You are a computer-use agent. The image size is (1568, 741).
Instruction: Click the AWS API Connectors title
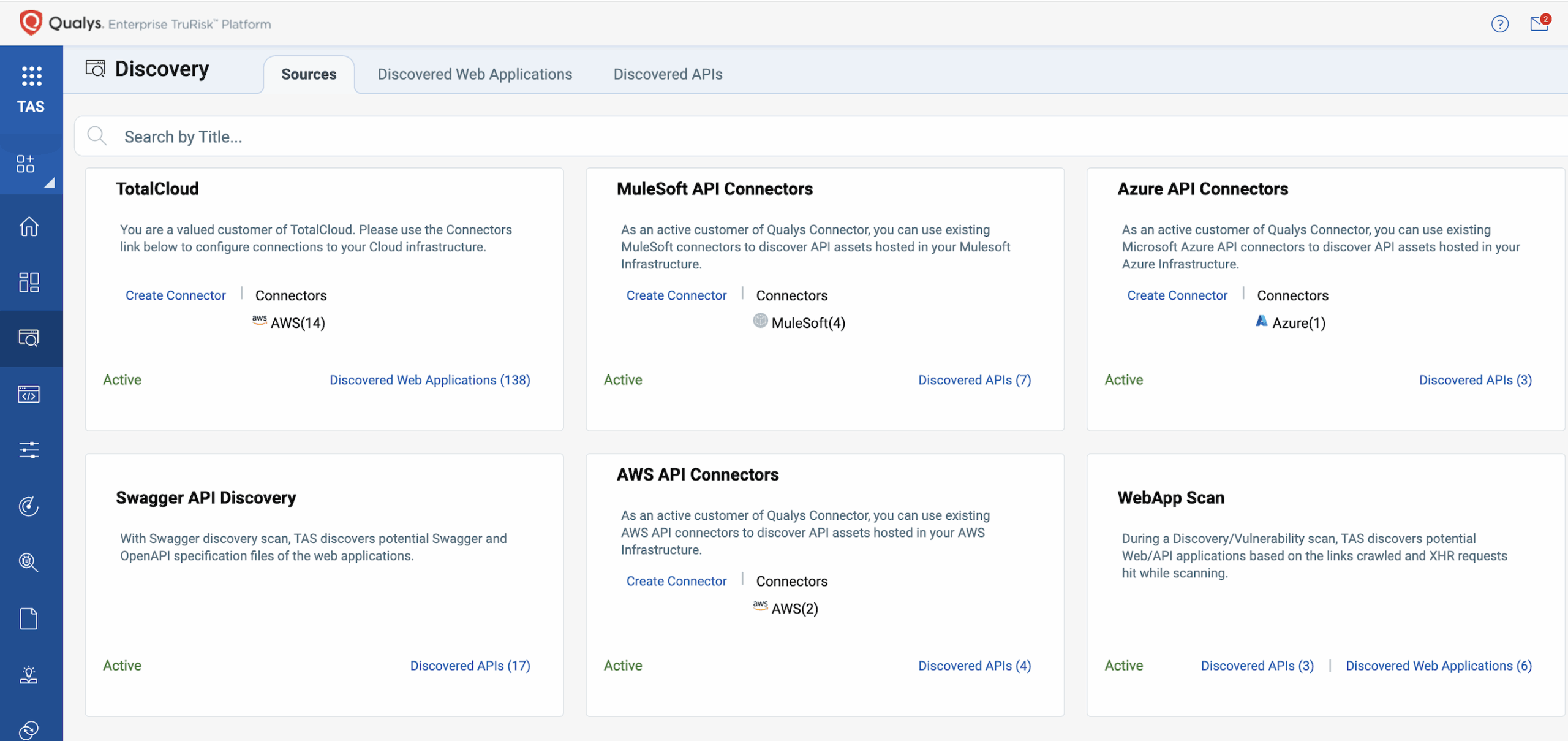pos(698,474)
